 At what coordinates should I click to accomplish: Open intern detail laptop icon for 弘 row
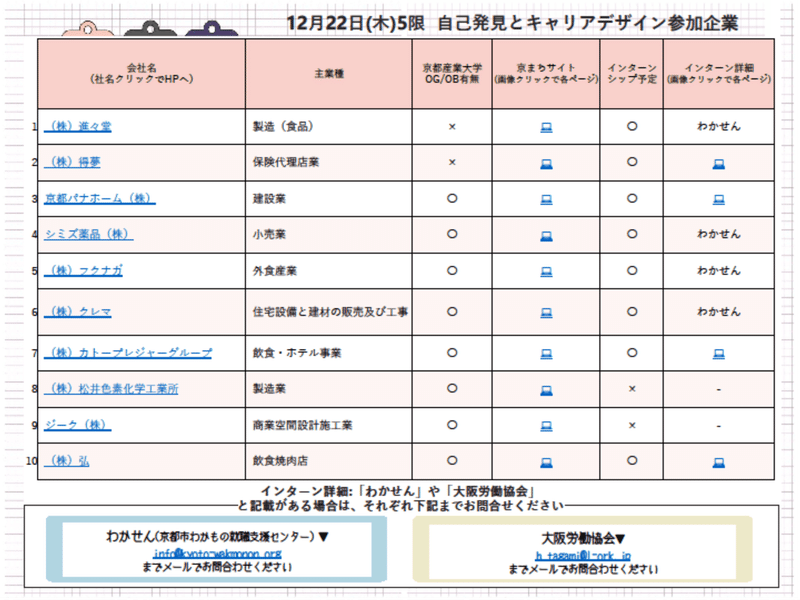point(719,463)
